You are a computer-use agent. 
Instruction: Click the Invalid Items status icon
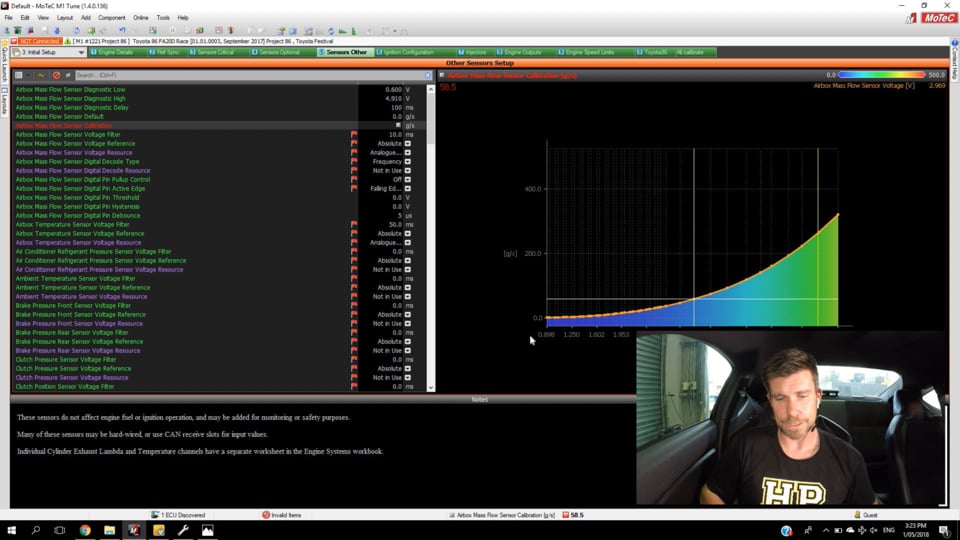(x=266, y=515)
